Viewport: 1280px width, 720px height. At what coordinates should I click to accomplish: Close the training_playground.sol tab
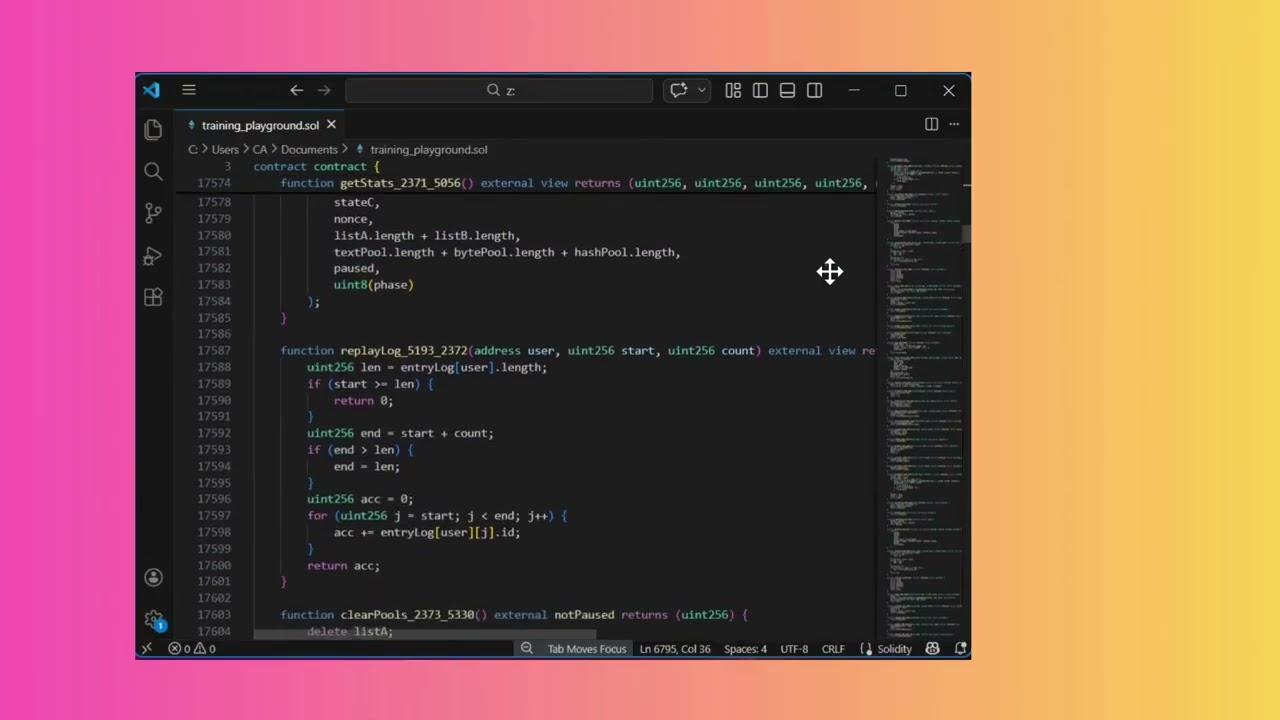331,125
